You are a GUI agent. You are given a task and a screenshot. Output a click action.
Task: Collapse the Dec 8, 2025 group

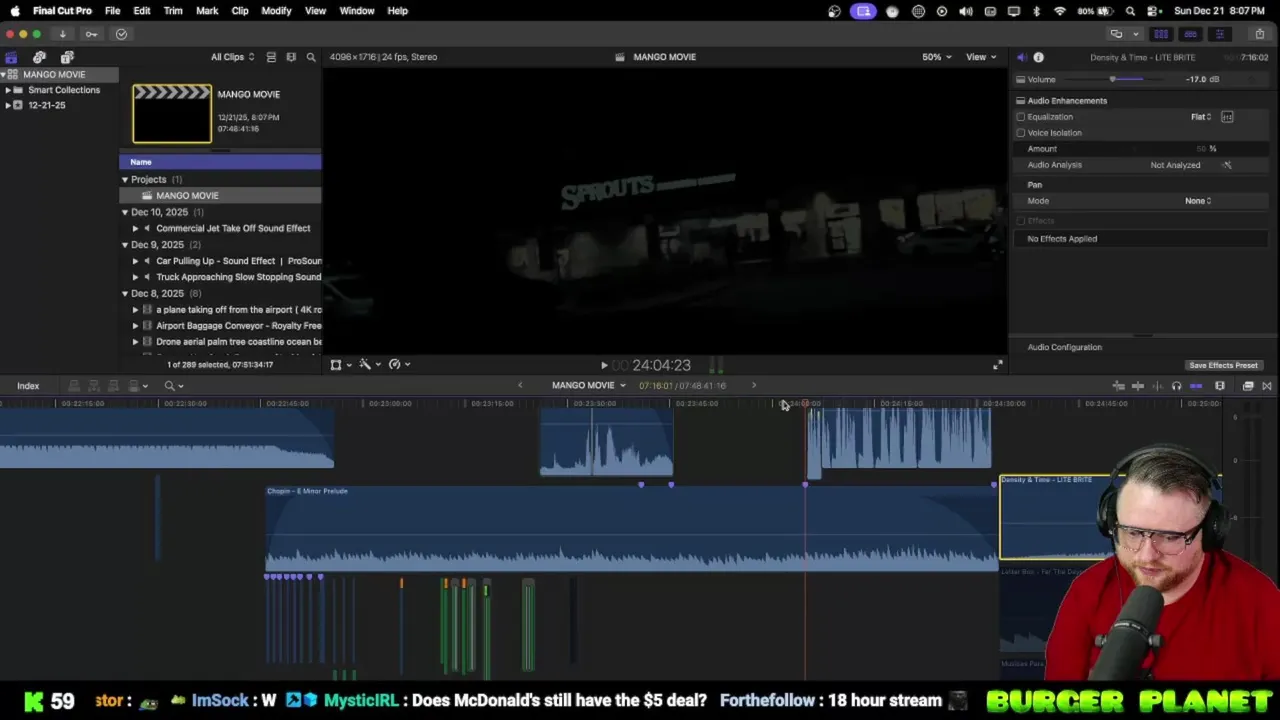(125, 293)
